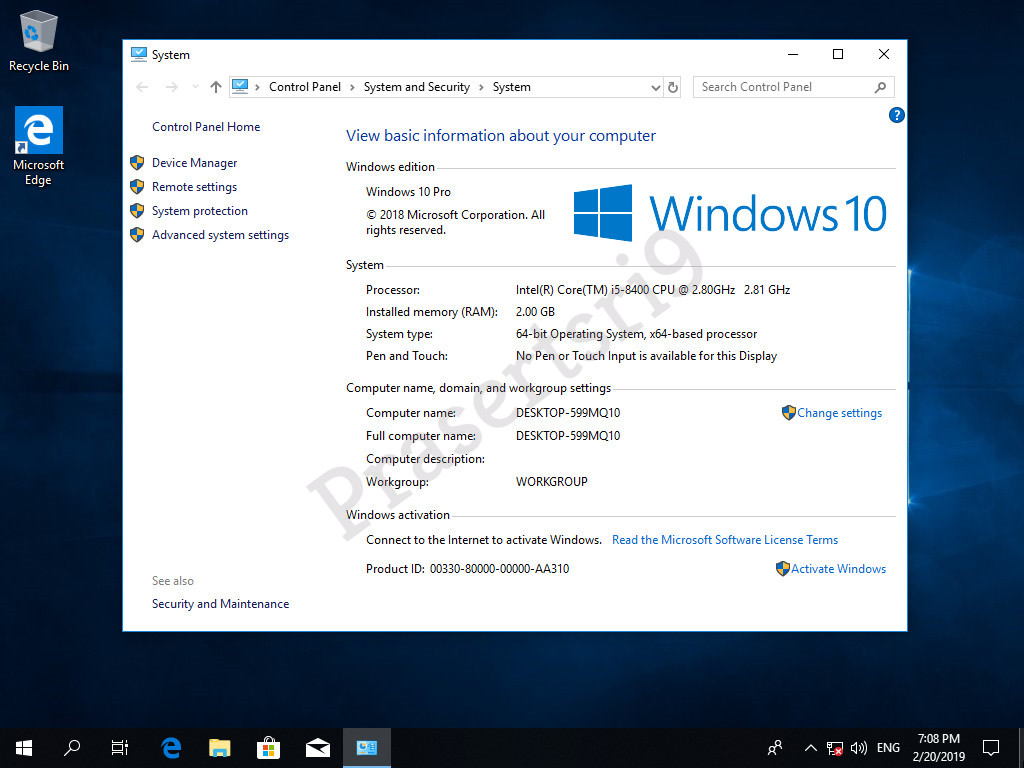Show hidden tray icons
The image size is (1024, 768).
pyautogui.click(x=810, y=748)
